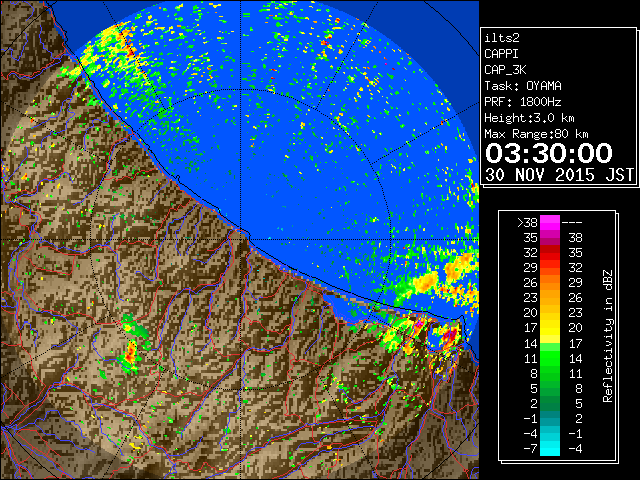Click the '---' top-right legend value
The image size is (640, 480).
[x=572, y=222]
